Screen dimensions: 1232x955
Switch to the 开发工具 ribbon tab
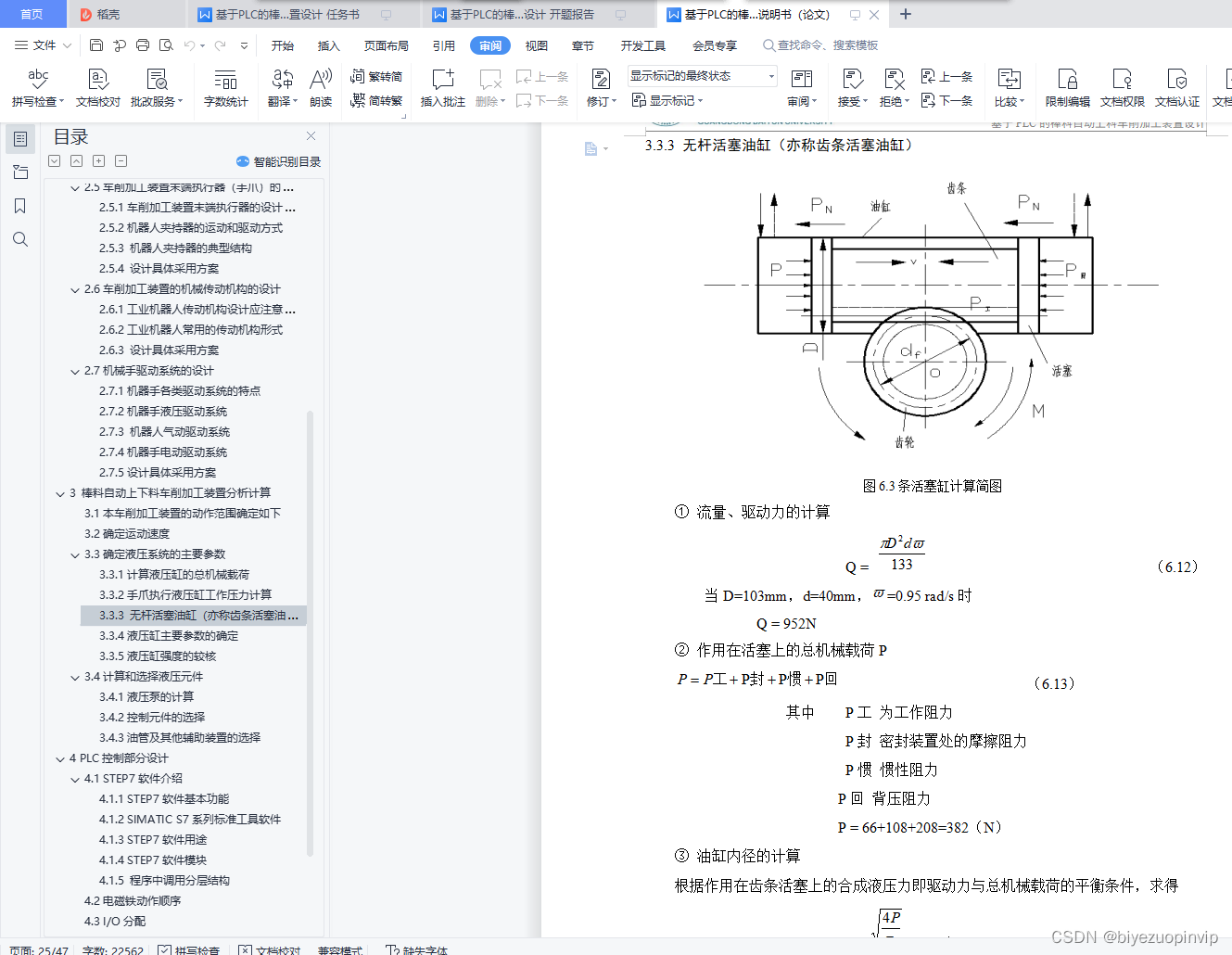643,45
